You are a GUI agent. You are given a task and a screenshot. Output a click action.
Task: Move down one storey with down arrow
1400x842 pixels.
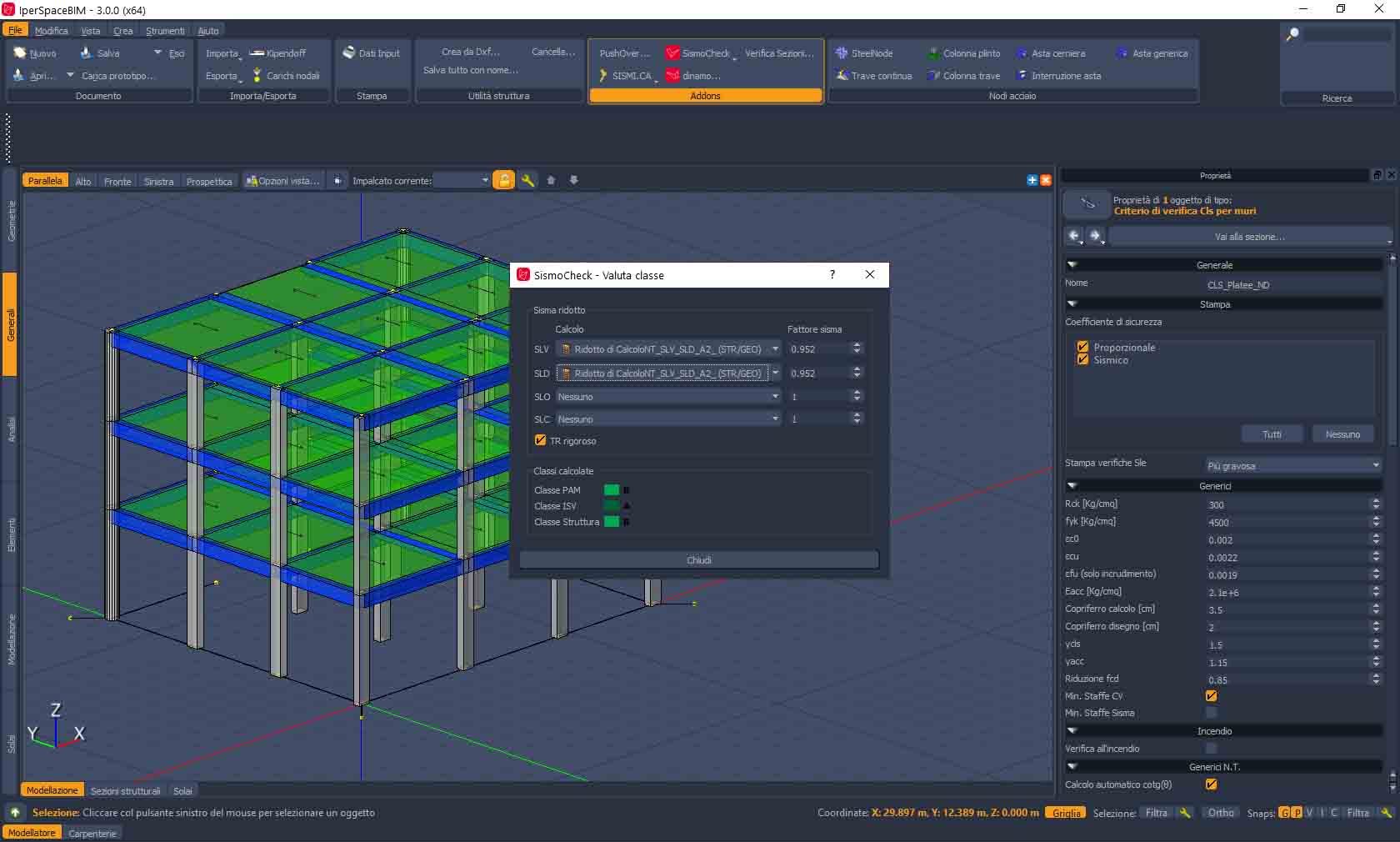click(x=573, y=180)
